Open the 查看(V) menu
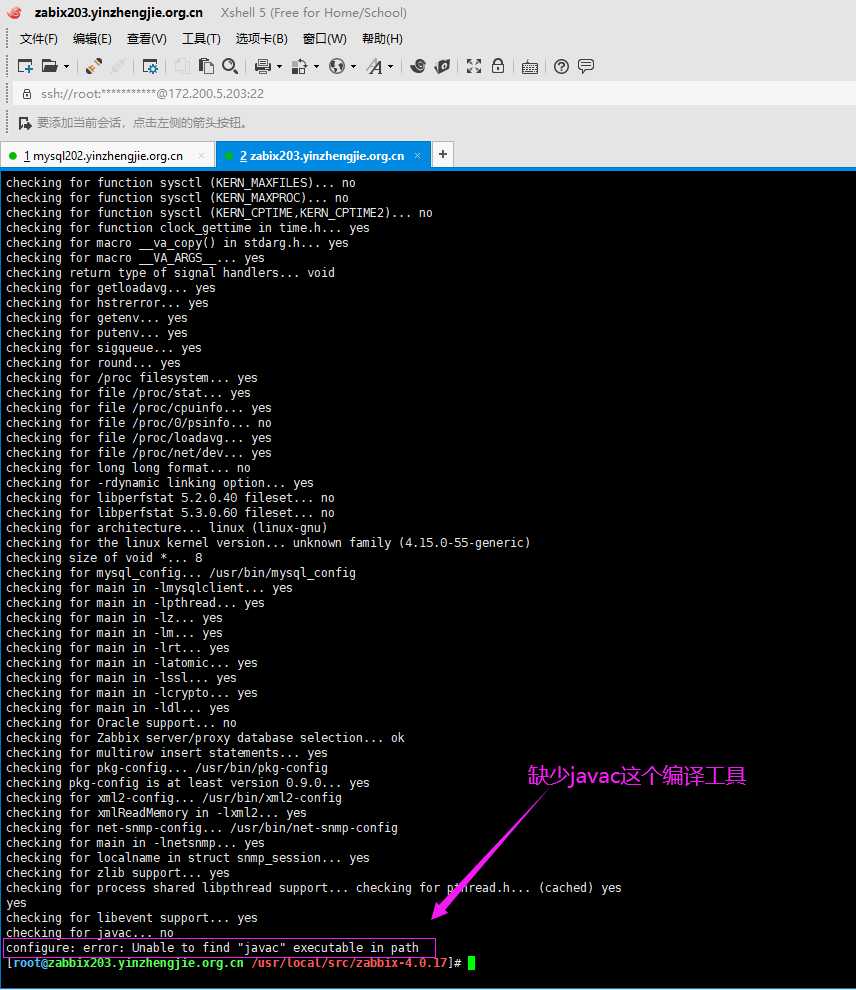The height and width of the screenshot is (990, 856). (146, 39)
